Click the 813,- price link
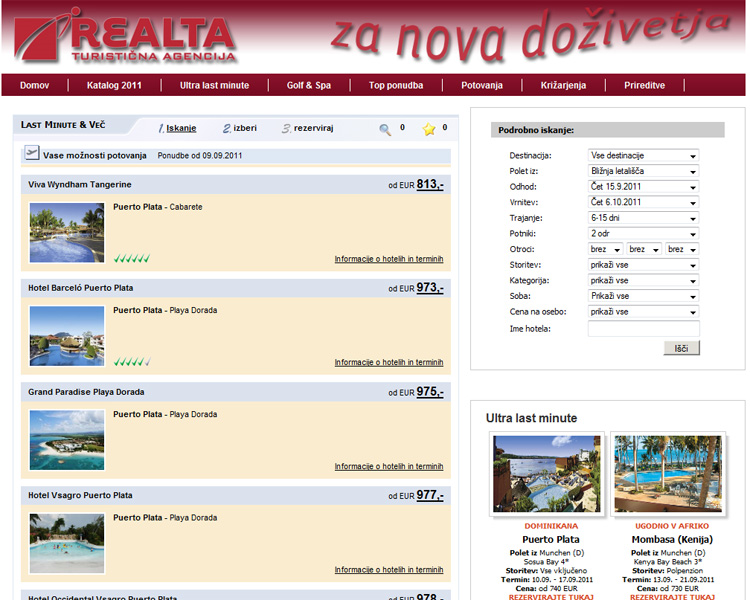This screenshot has width=750, height=600. pos(430,184)
